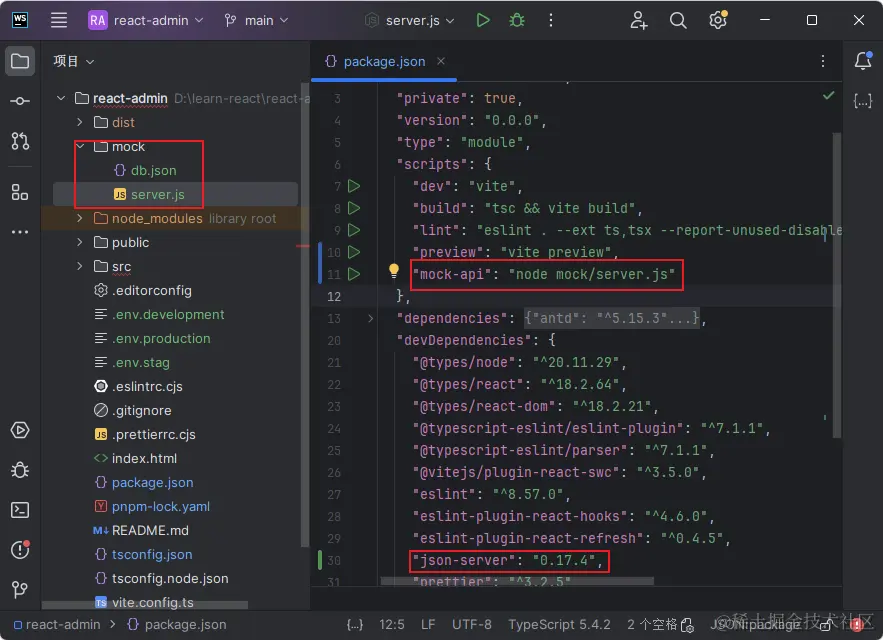Close the package.json tab
This screenshot has width=883, height=640.
tap(441, 61)
